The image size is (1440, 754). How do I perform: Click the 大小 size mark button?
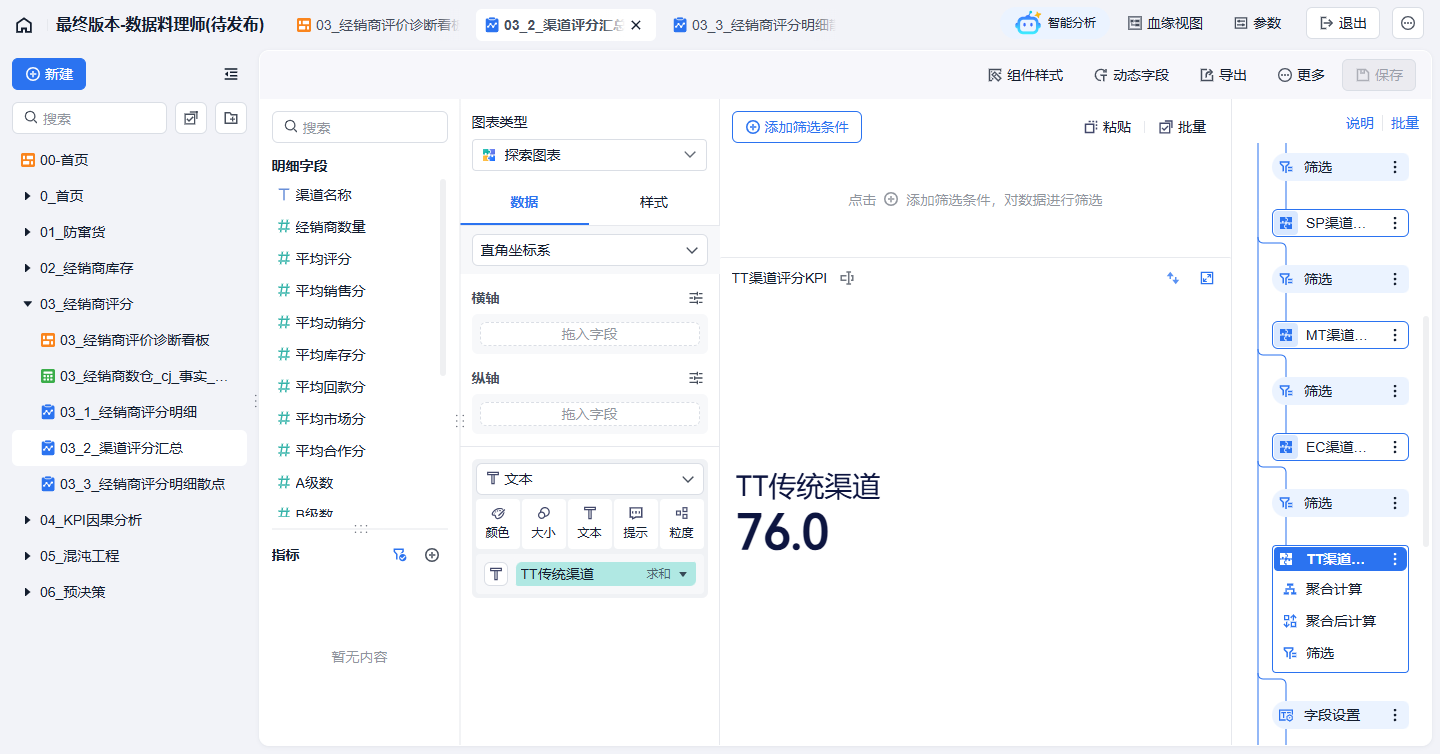[x=543, y=524]
